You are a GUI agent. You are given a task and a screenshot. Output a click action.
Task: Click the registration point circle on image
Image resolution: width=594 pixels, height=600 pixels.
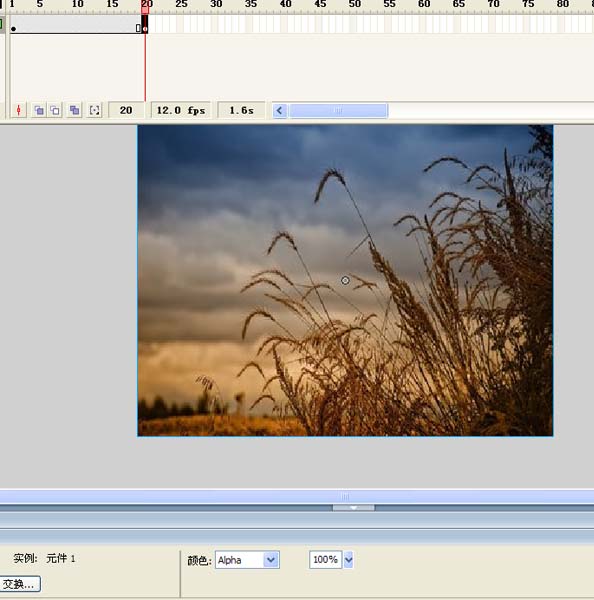(345, 280)
